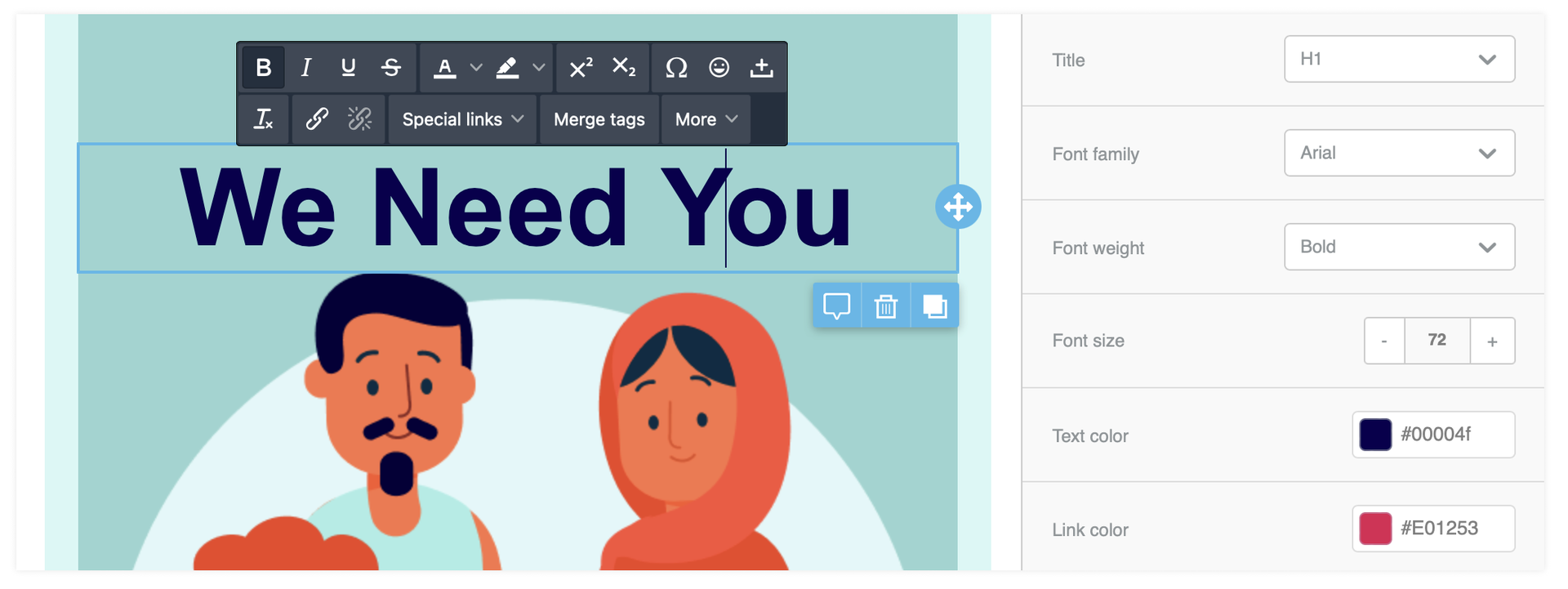Click the text color A icon
This screenshot has height=589, width=1568.
click(x=444, y=68)
